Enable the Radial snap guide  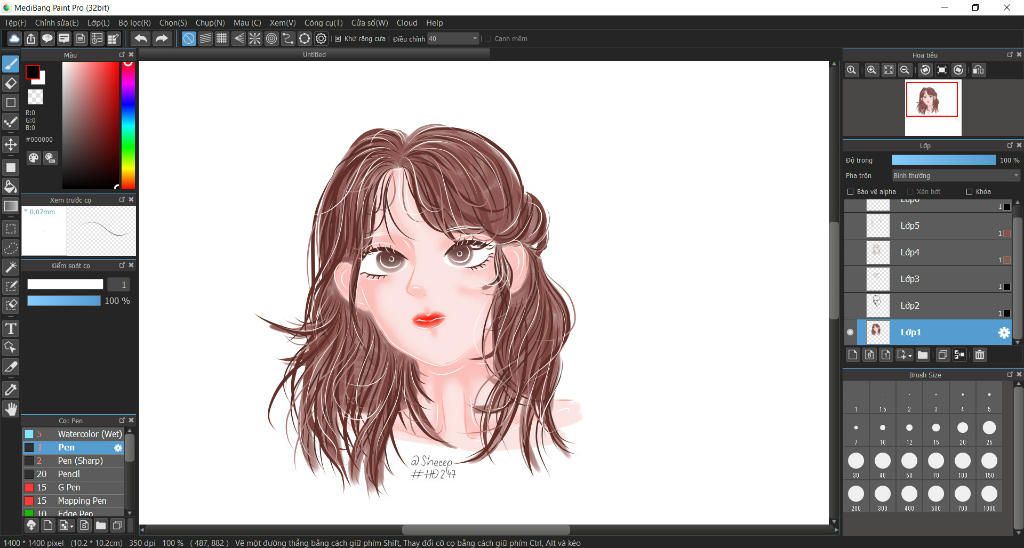[x=255, y=39]
